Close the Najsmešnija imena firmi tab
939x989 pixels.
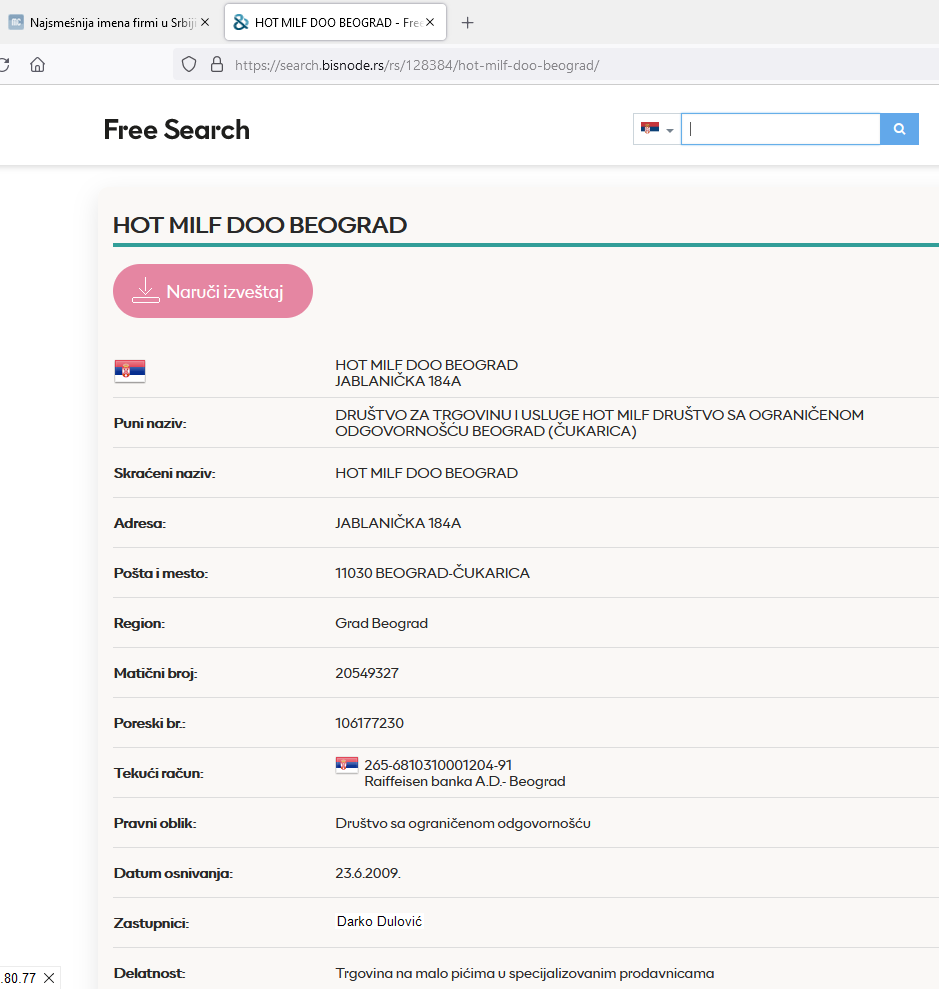tap(205, 22)
